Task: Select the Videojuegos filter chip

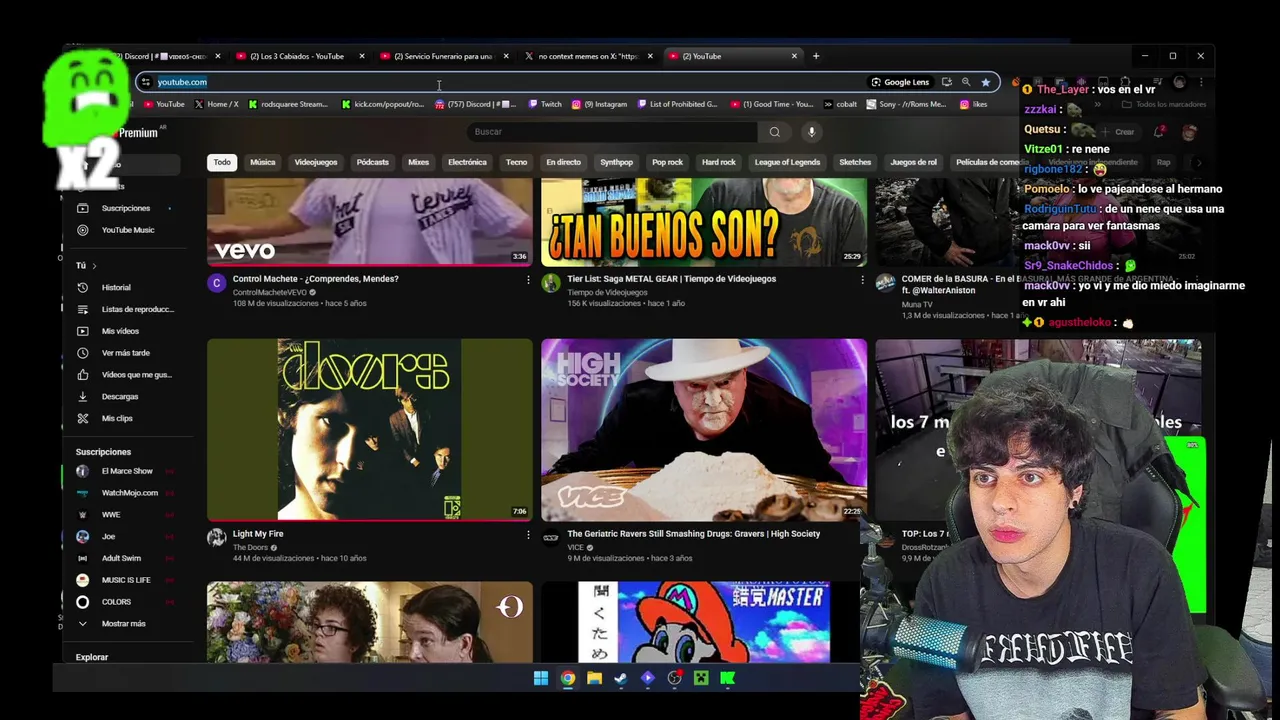Action: 316,162
